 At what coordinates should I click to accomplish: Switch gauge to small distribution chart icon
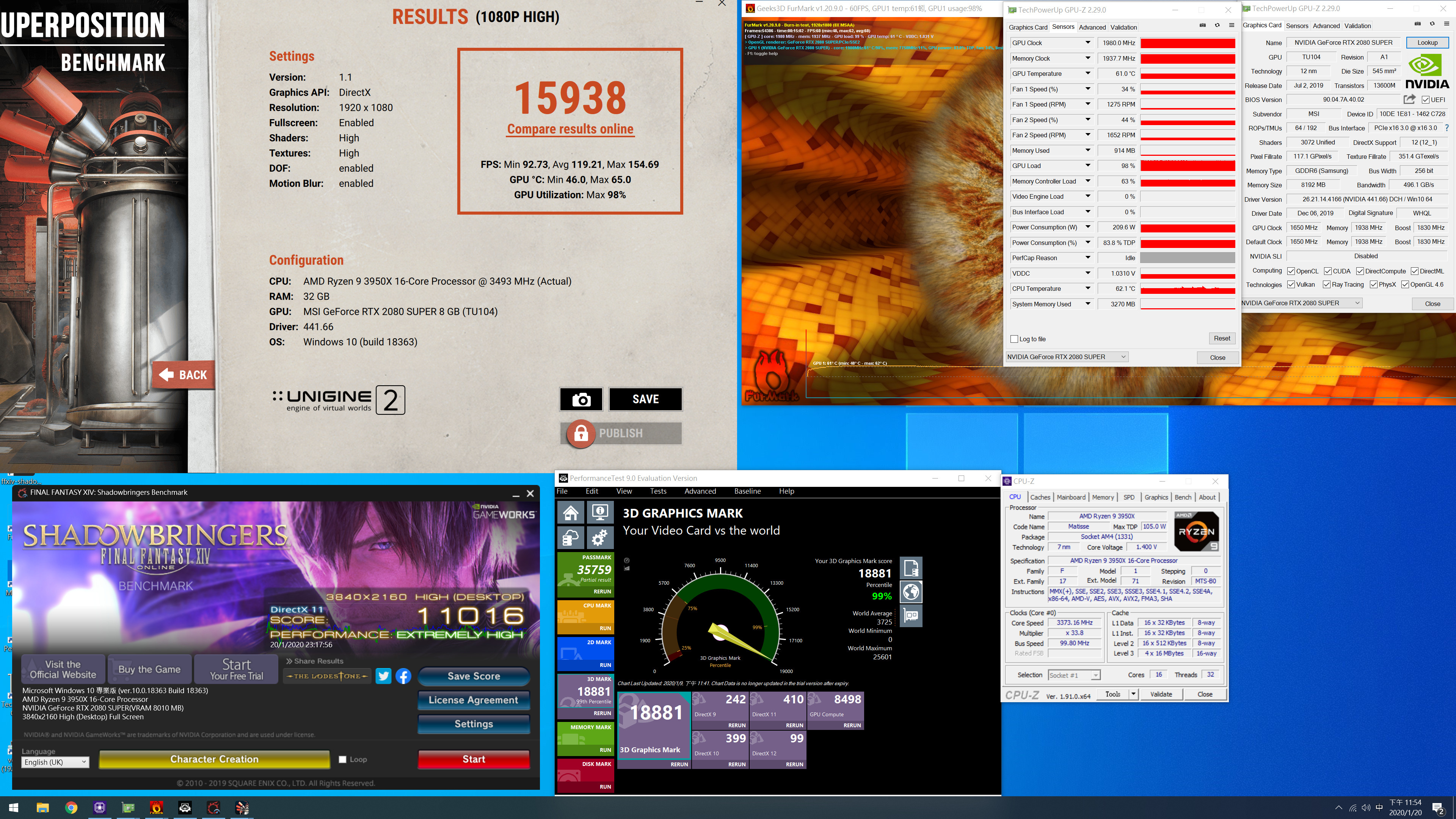point(627,568)
